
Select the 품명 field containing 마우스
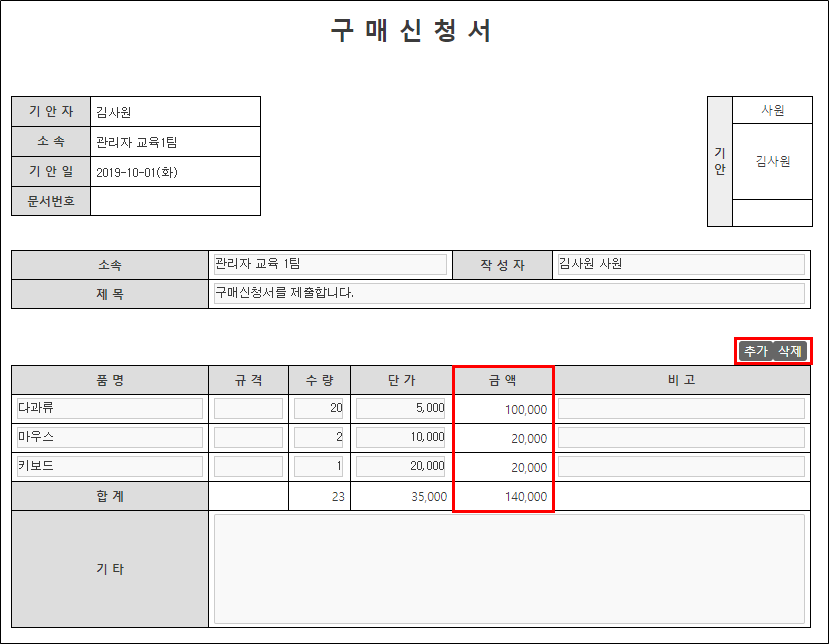[x=109, y=437]
